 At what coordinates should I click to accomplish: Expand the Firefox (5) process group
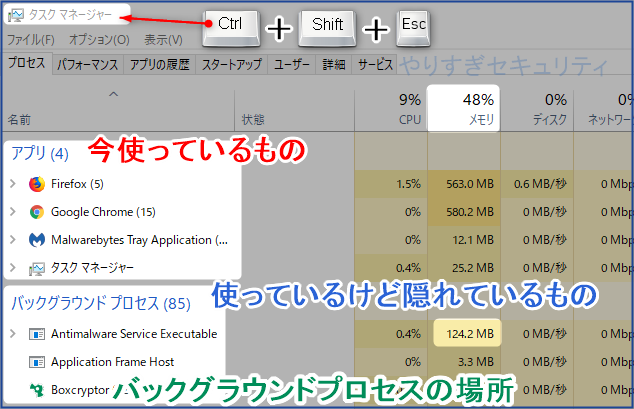tap(13, 184)
